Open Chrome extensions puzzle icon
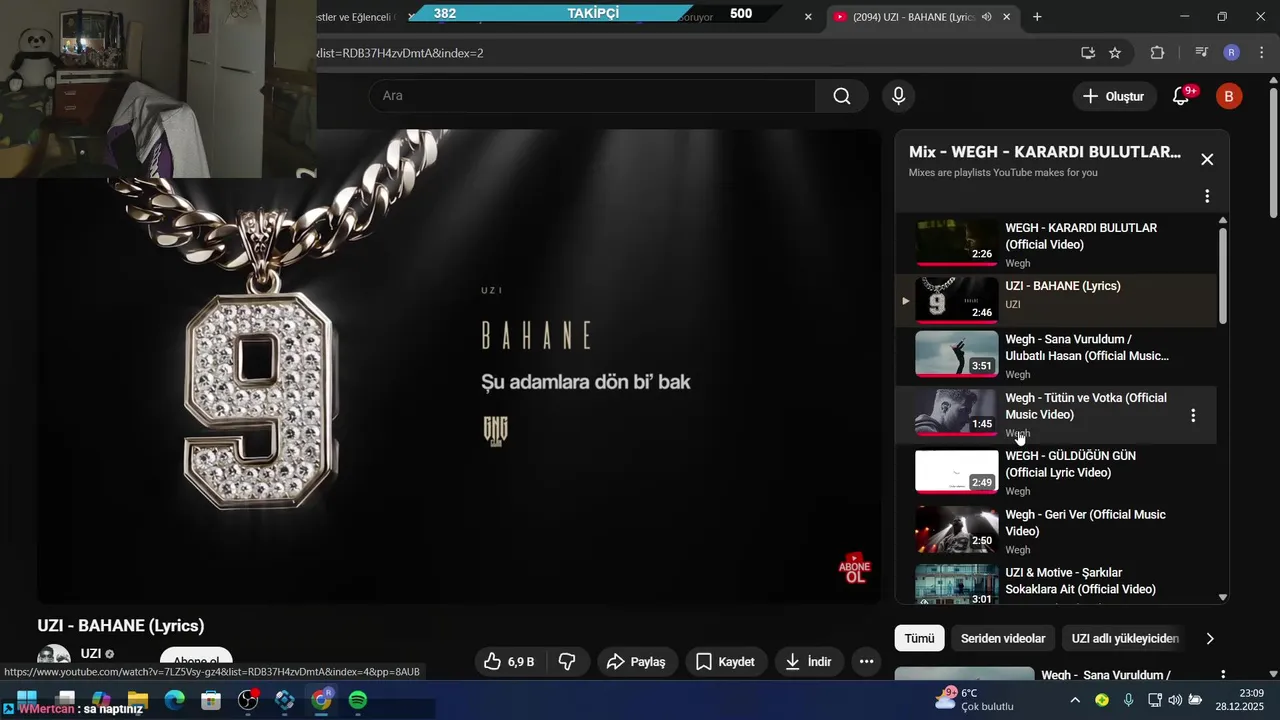The width and height of the screenshot is (1280, 720). click(1157, 53)
